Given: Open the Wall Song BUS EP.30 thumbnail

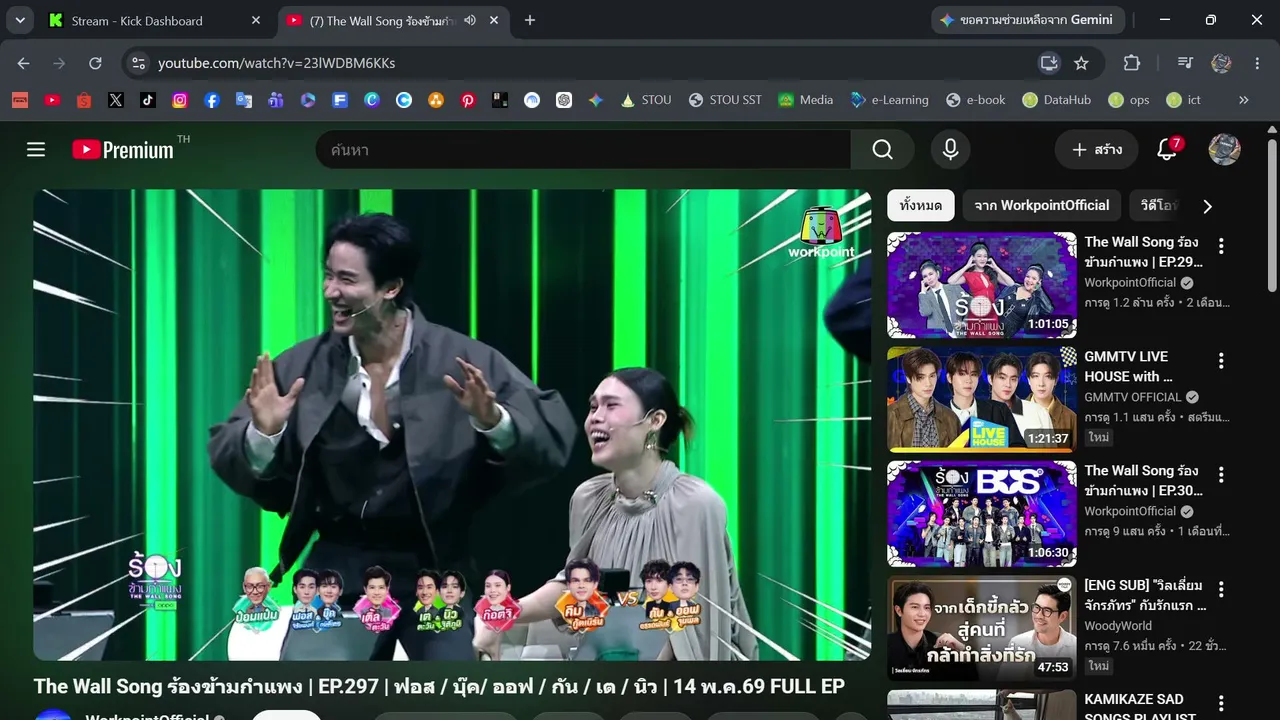Looking at the screenshot, I should click(982, 514).
